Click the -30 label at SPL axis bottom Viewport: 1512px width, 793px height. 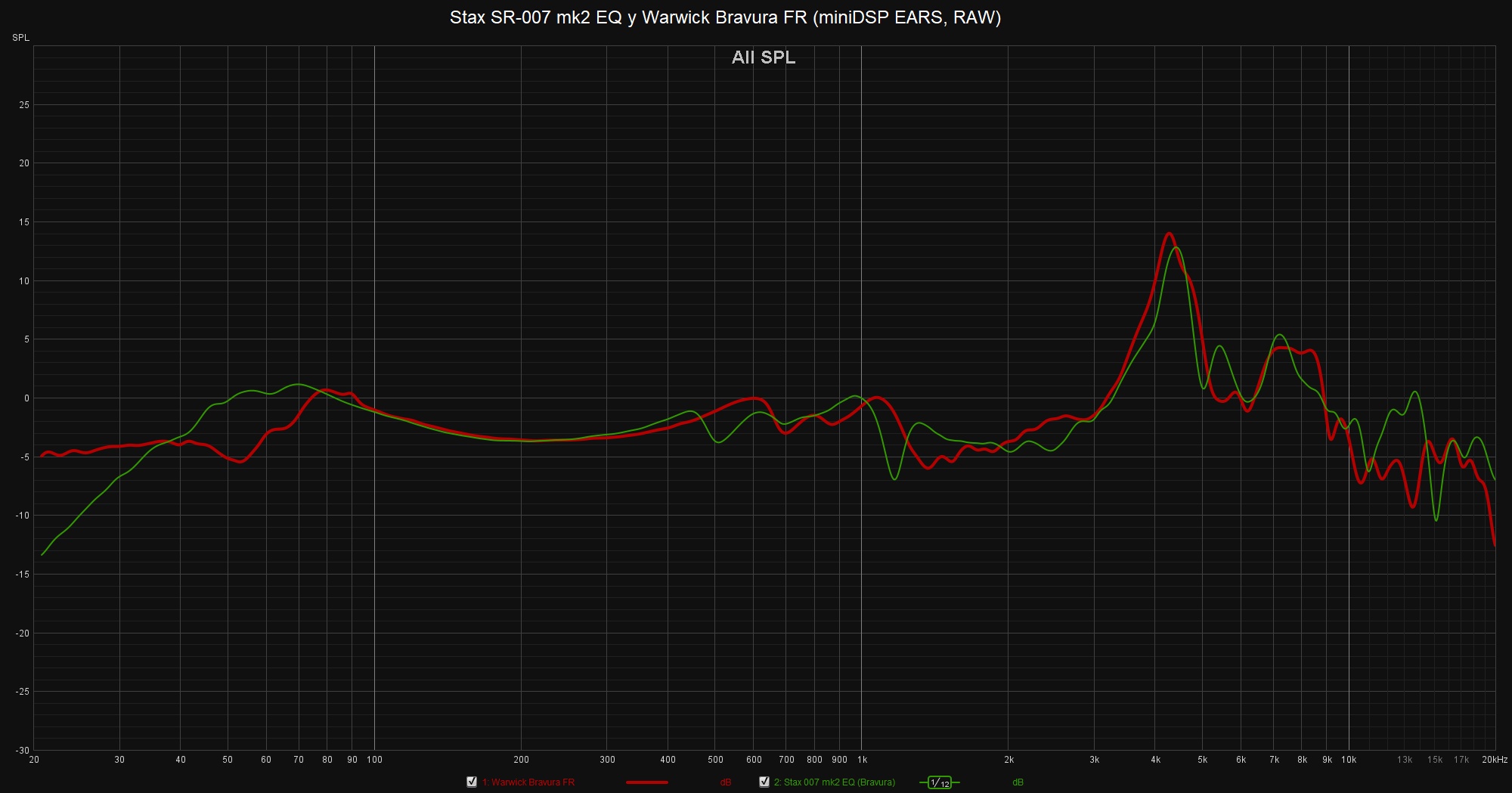tap(23, 750)
